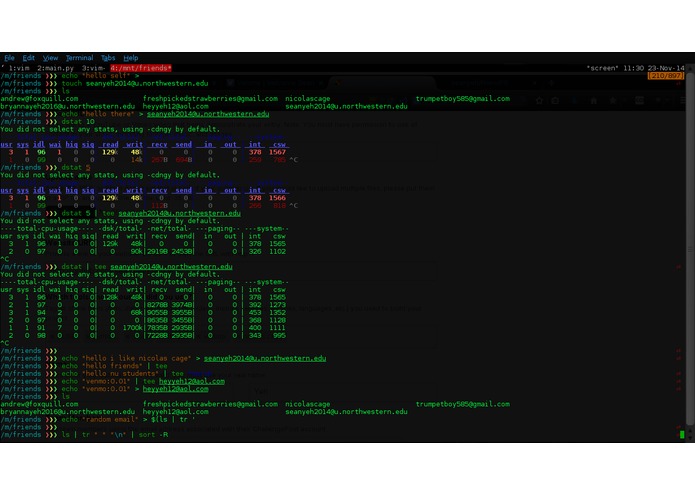Click the int value 343

(255, 335)
